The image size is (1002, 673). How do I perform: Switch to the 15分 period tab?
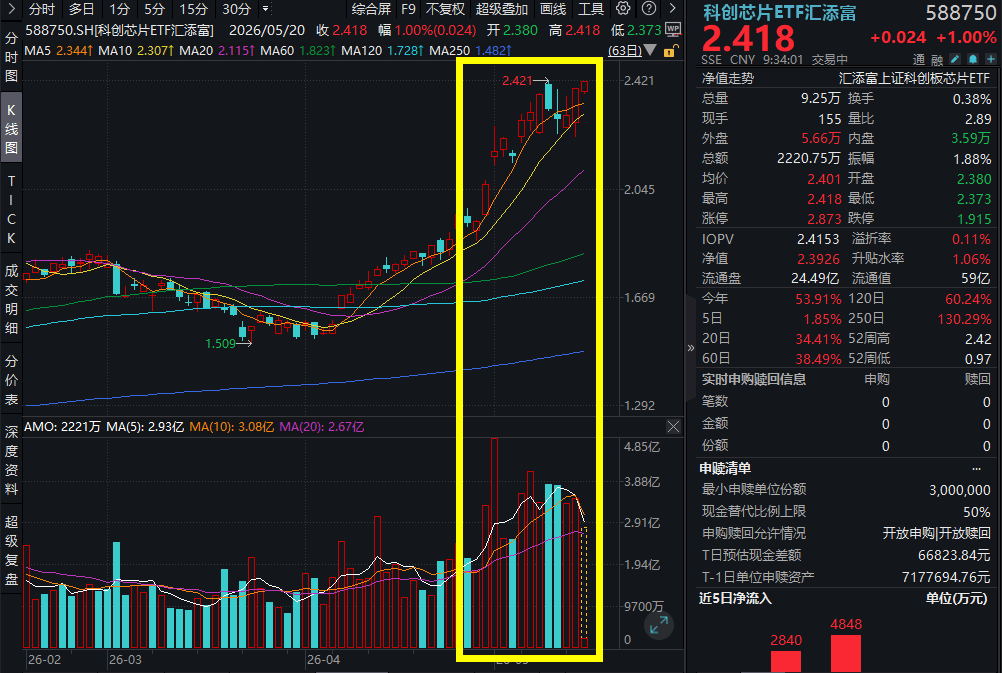pyautogui.click(x=193, y=9)
